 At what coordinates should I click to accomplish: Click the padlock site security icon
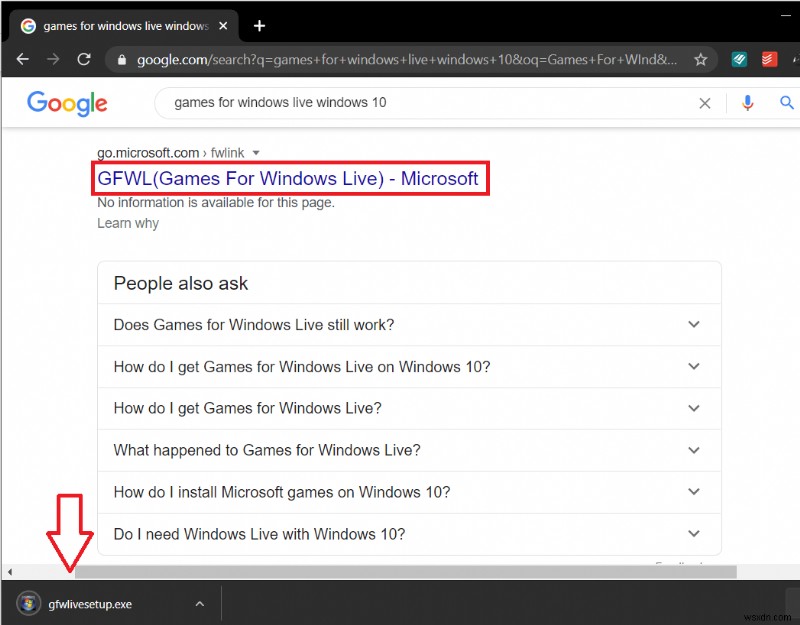pyautogui.click(x=120, y=59)
